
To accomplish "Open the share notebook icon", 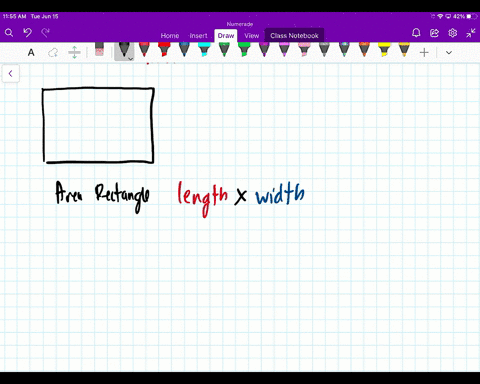I will point(434,33).
